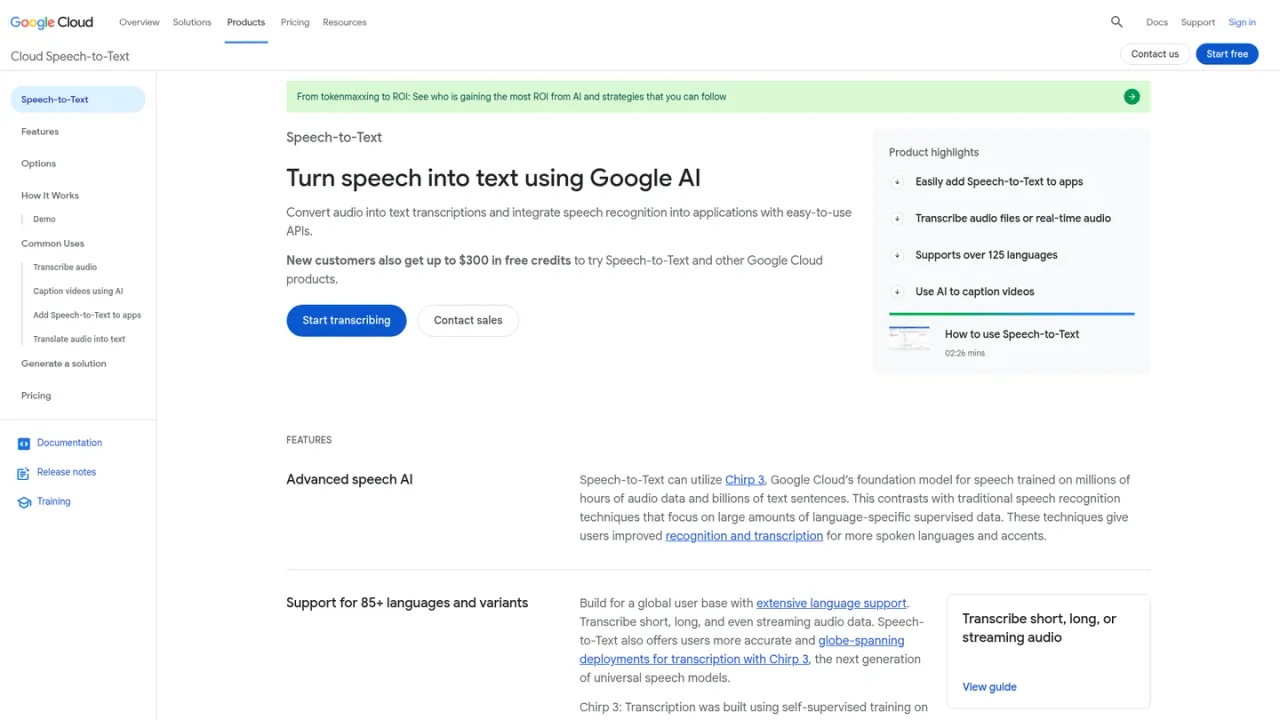Viewport: 1280px width, 720px height.
Task: Click the green banner arrow icon
Action: coord(1132,97)
